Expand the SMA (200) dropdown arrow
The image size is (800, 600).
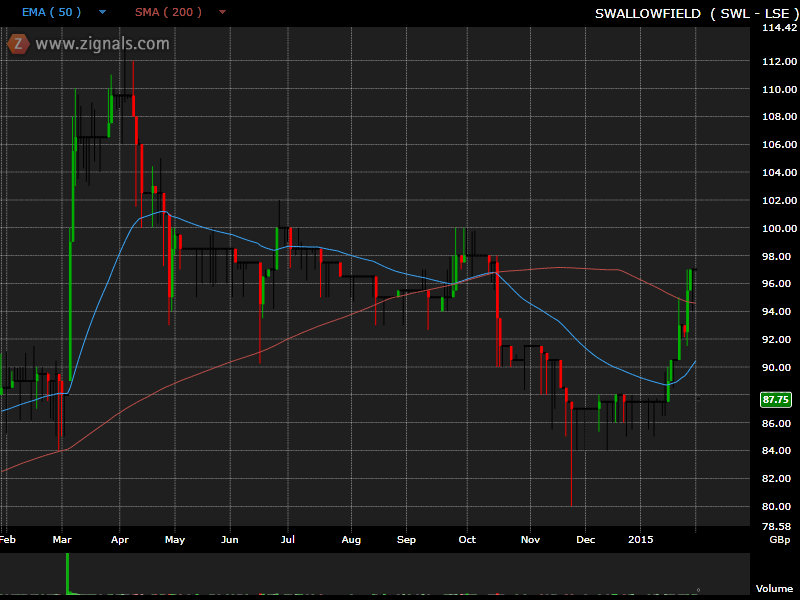coord(222,13)
